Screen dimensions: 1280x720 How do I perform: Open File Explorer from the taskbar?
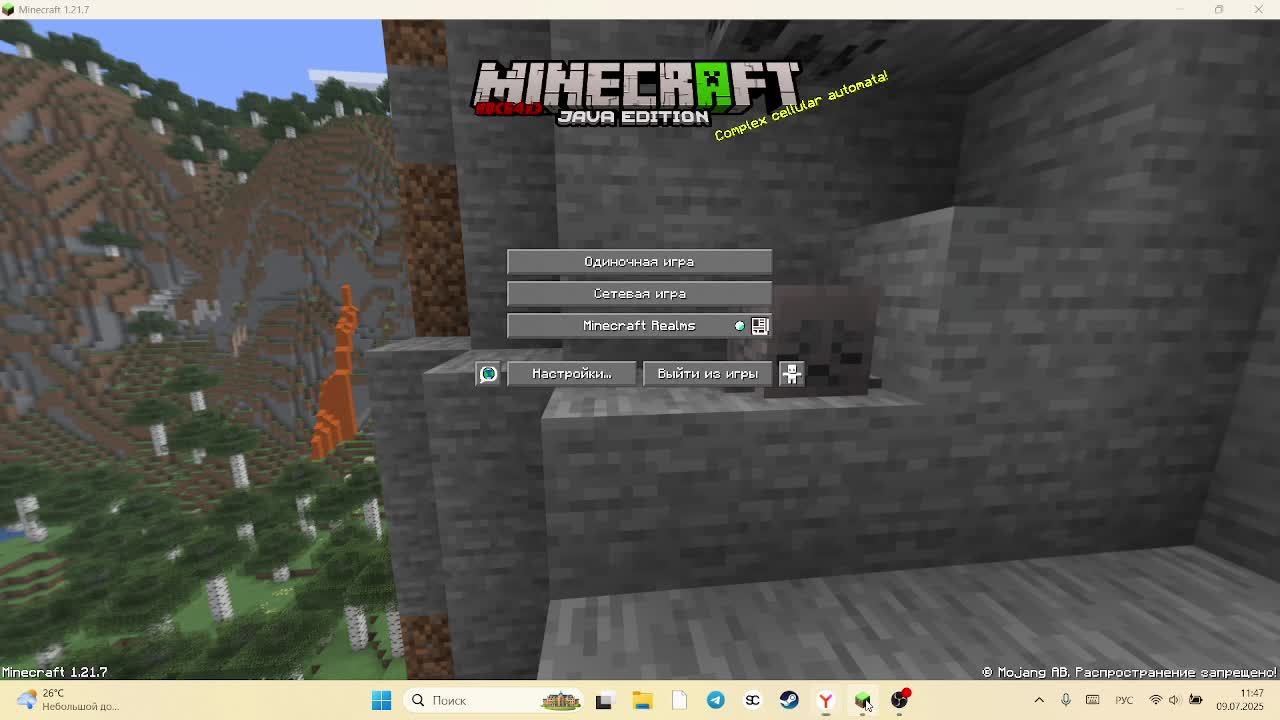pos(642,700)
